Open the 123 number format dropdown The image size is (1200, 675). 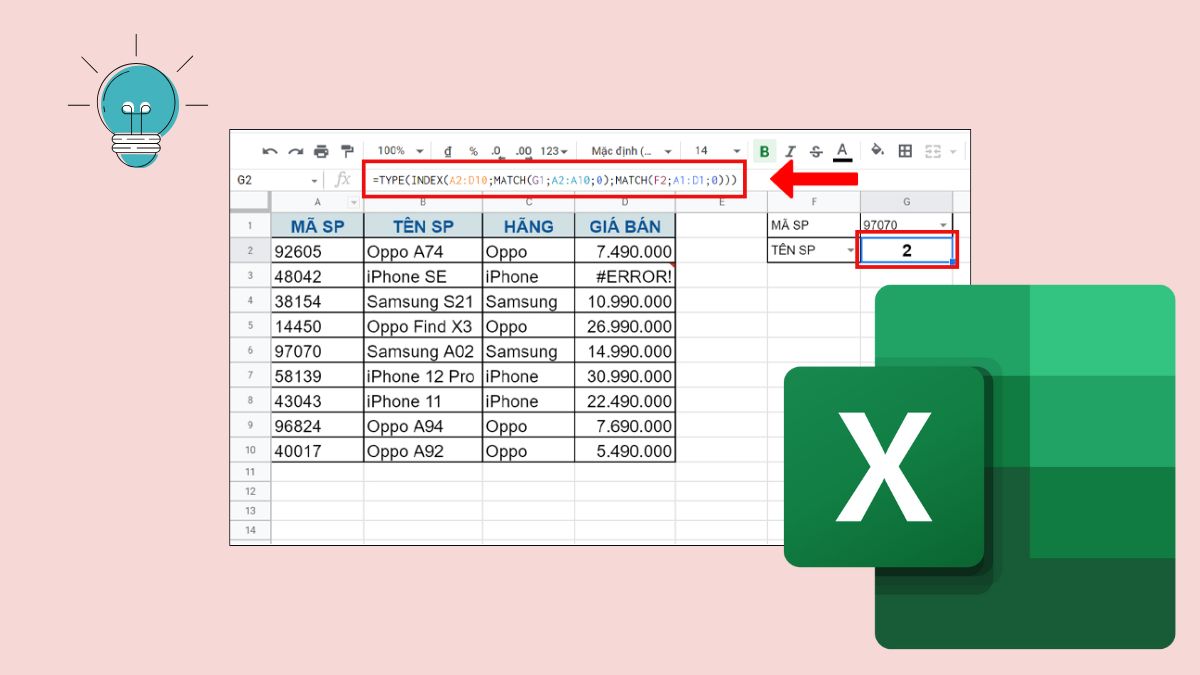554,151
